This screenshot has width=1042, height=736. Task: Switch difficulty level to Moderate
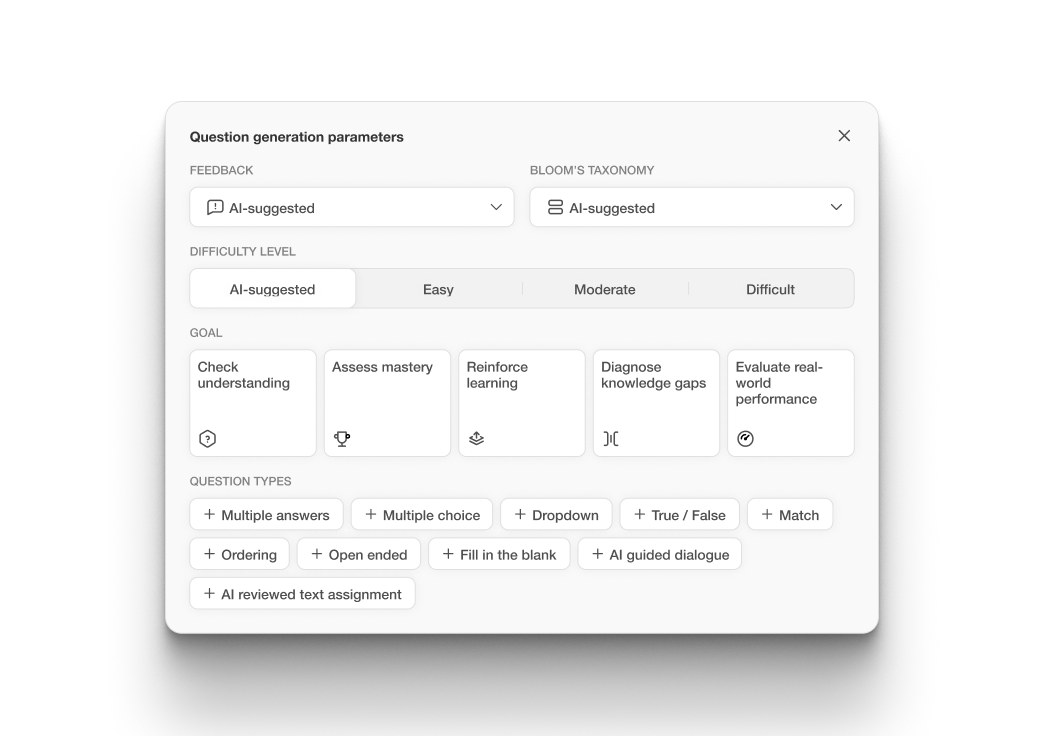604,289
